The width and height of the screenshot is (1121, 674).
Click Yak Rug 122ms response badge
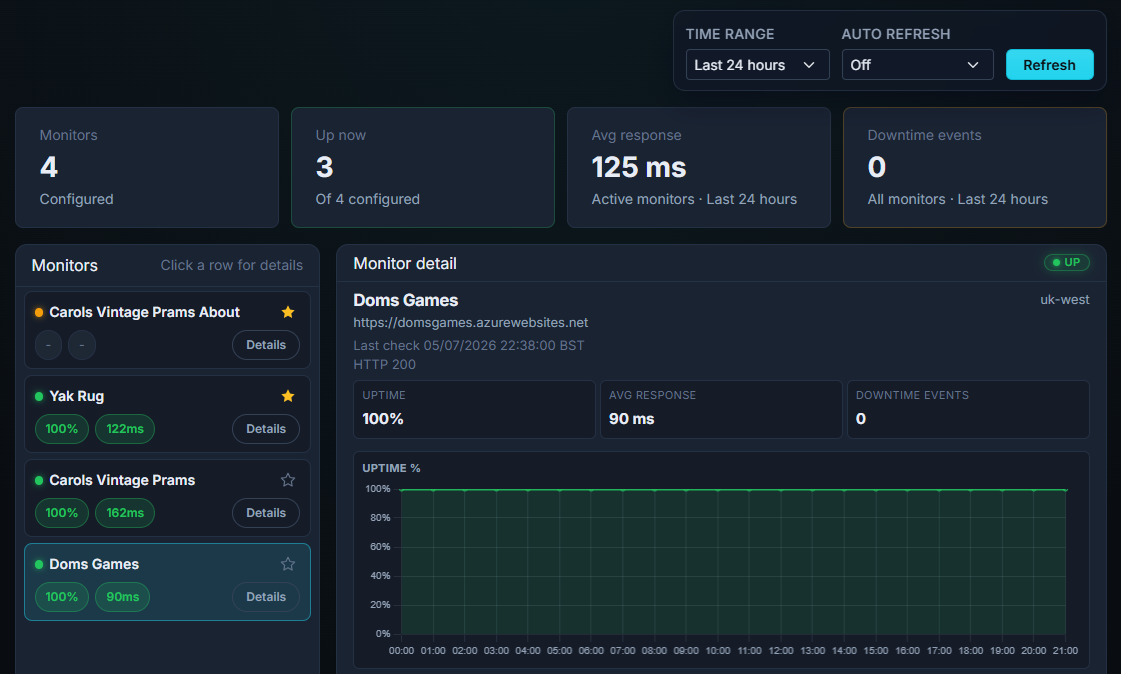click(x=125, y=429)
